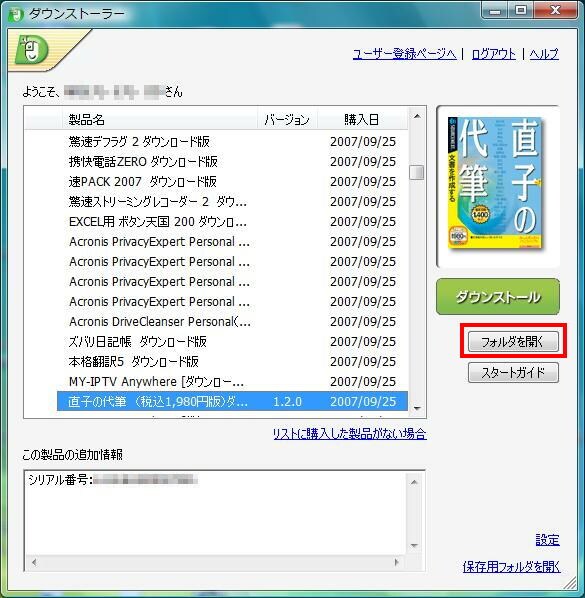Viewport: 585px width, 598px height.
Task: Select 携快電話ZERO ダウンロード版 row
Action: [232, 162]
